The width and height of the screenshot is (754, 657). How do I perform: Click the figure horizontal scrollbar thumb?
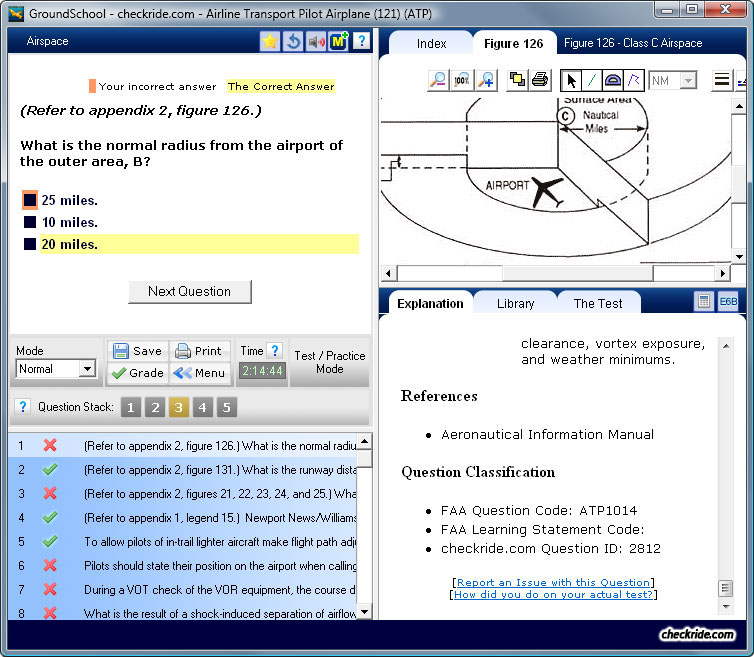[578, 274]
